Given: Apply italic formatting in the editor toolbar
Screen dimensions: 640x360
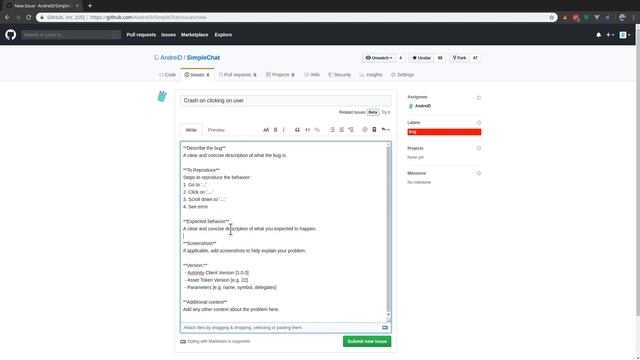Looking at the screenshot, I should 284,130.
